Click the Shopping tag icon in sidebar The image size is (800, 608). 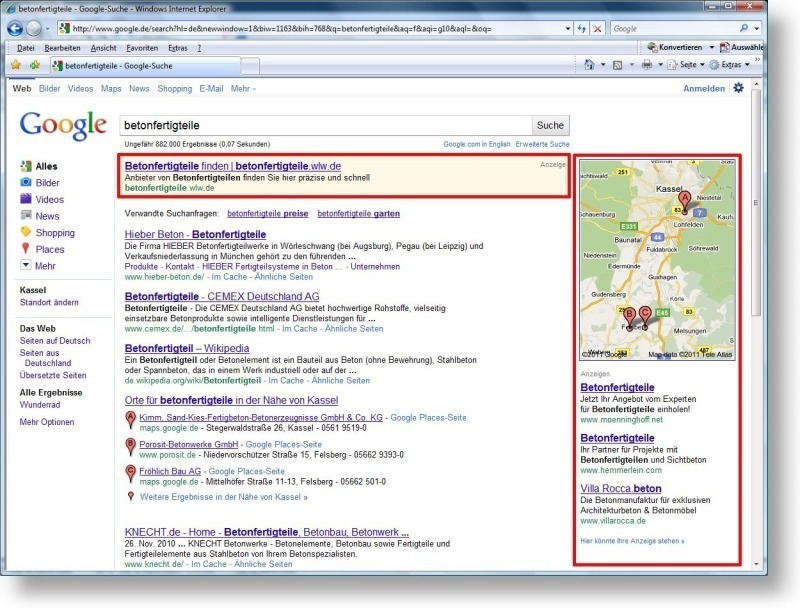(26, 232)
